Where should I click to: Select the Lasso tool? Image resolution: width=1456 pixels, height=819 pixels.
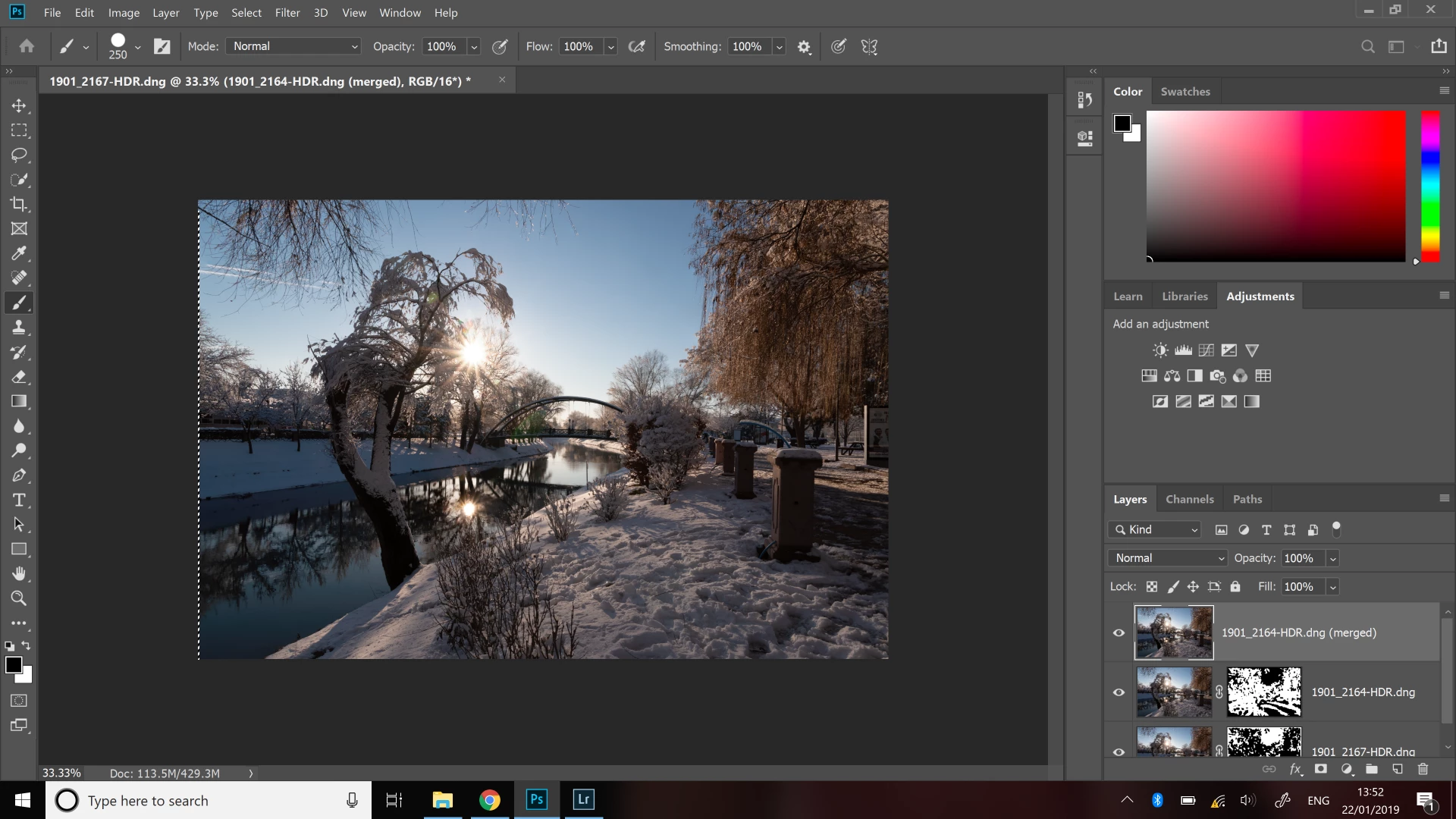(x=19, y=155)
